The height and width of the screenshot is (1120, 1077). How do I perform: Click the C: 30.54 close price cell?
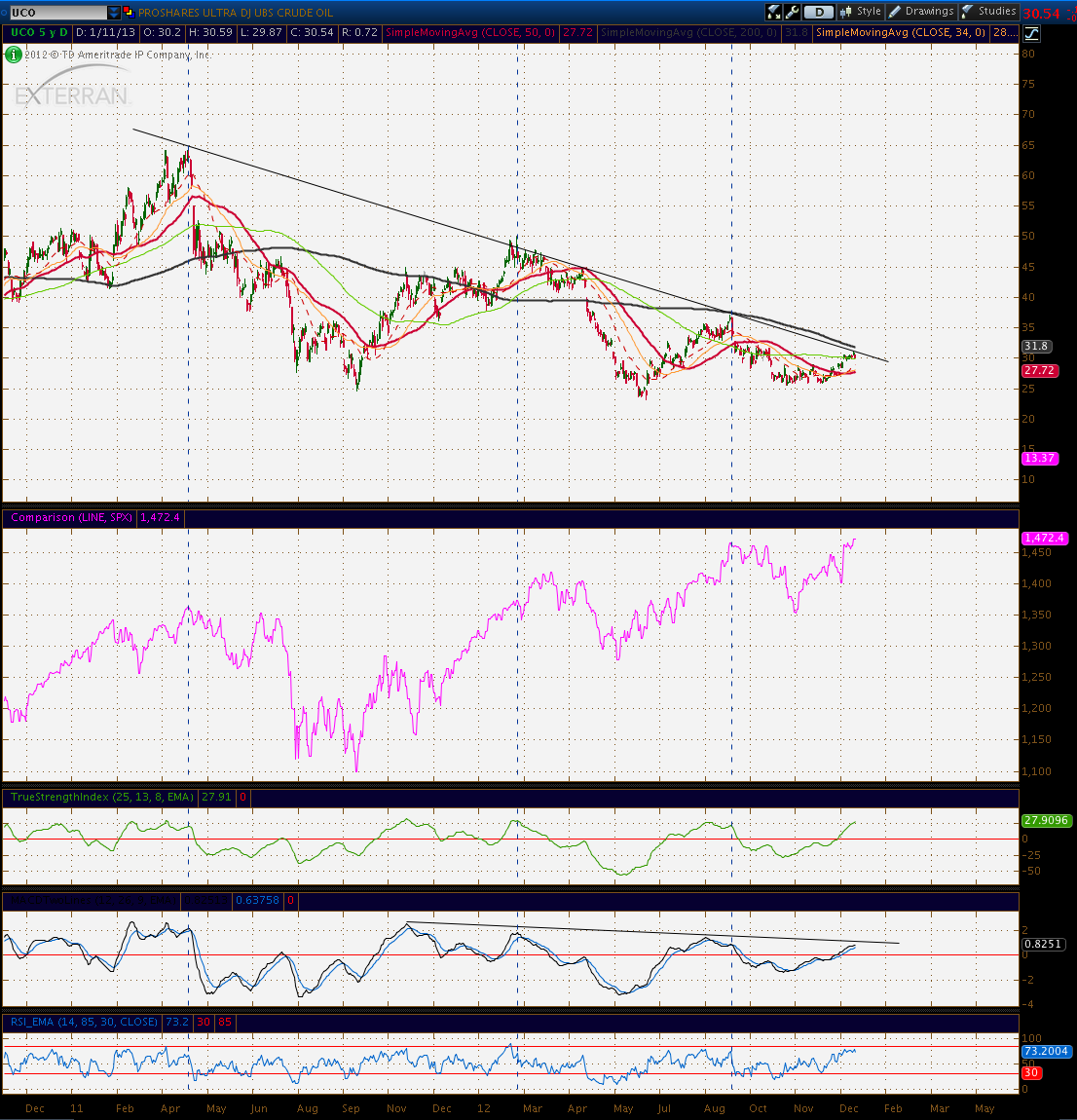pos(313,33)
